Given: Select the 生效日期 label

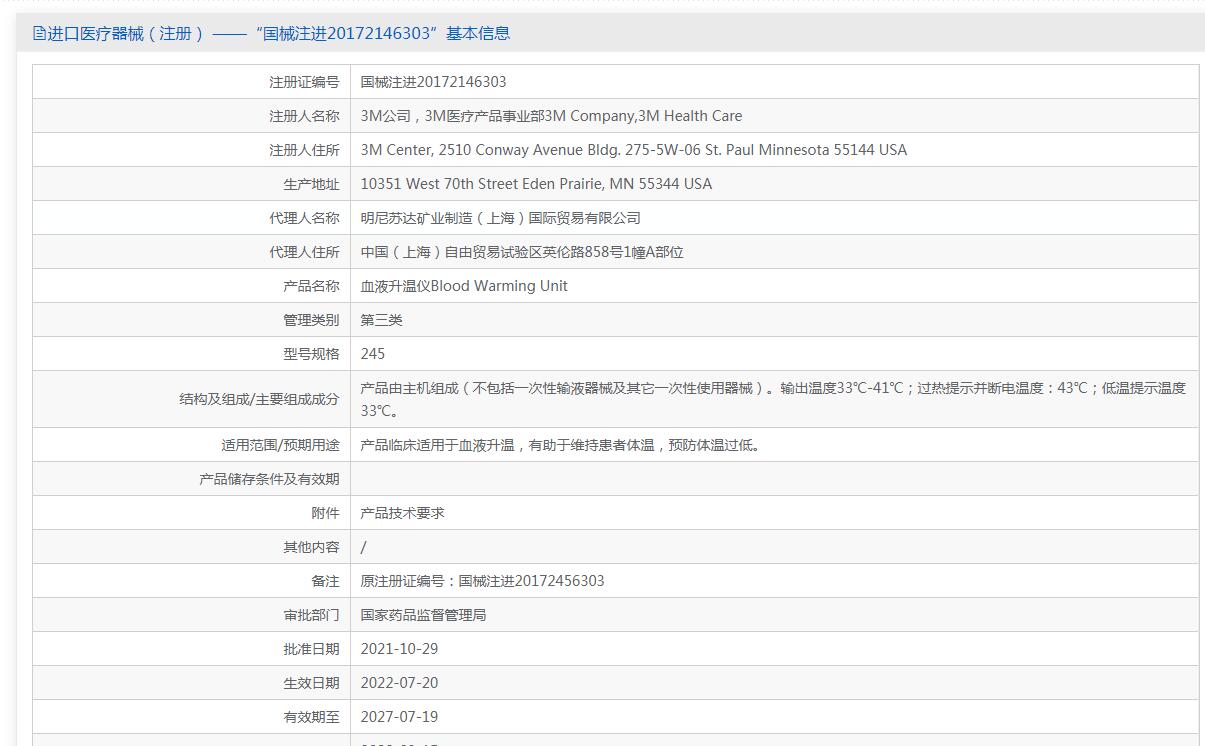Looking at the screenshot, I should coord(311,683).
